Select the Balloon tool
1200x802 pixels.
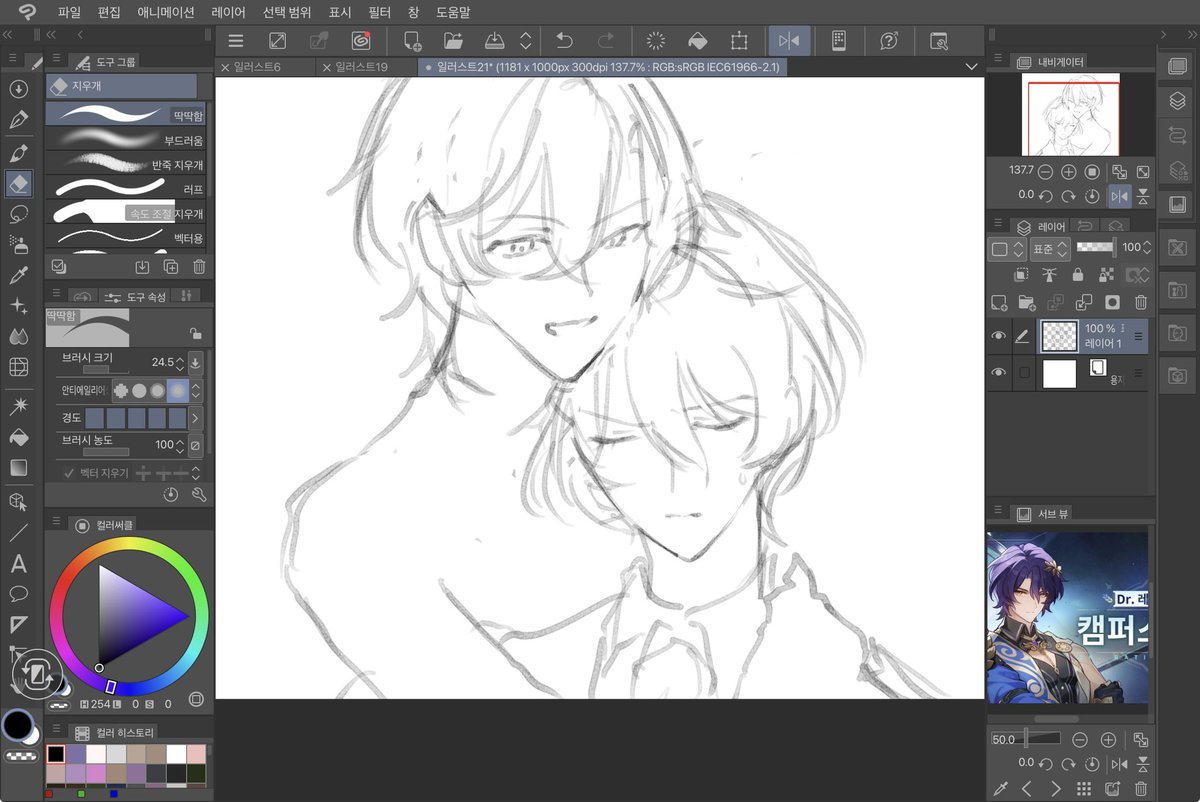click(18, 594)
